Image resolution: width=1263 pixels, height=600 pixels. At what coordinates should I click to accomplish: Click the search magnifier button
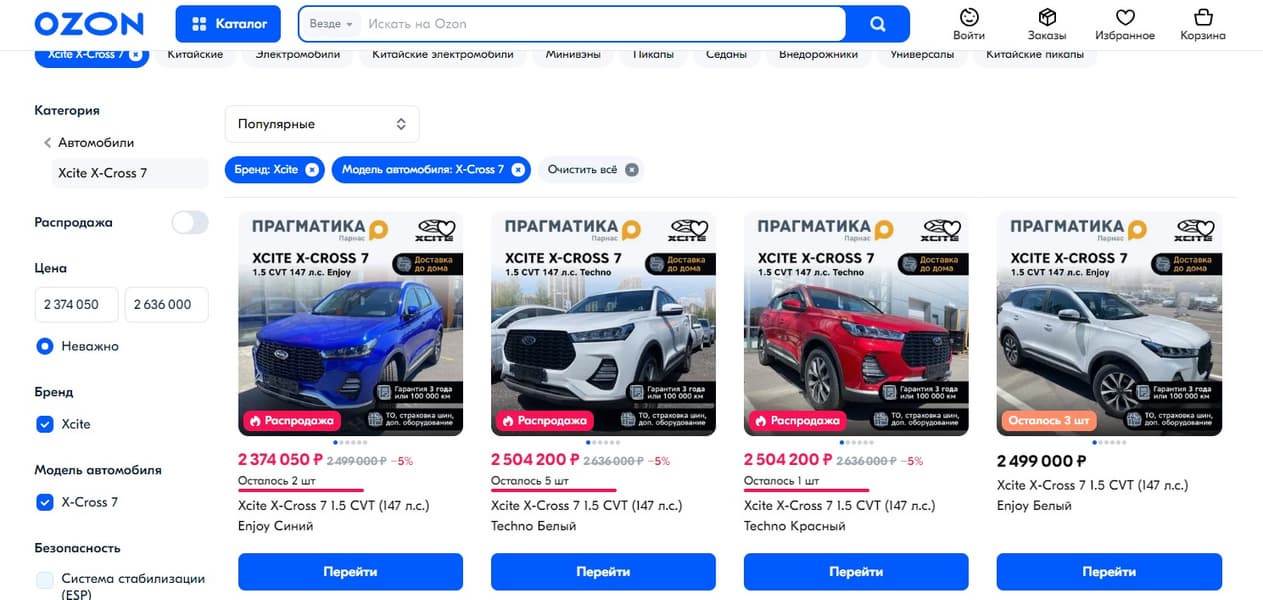coord(877,24)
